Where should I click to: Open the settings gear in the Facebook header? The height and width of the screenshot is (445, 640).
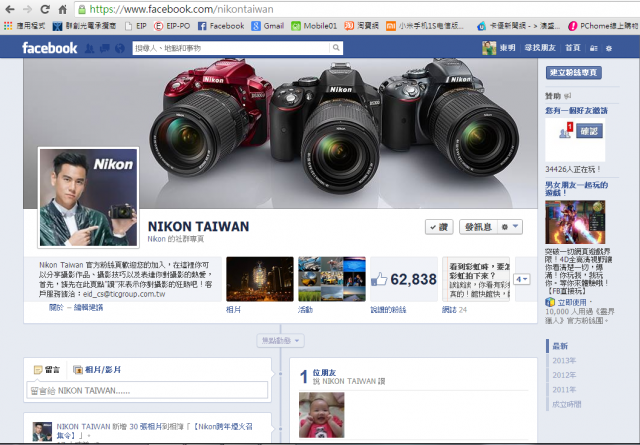click(609, 49)
